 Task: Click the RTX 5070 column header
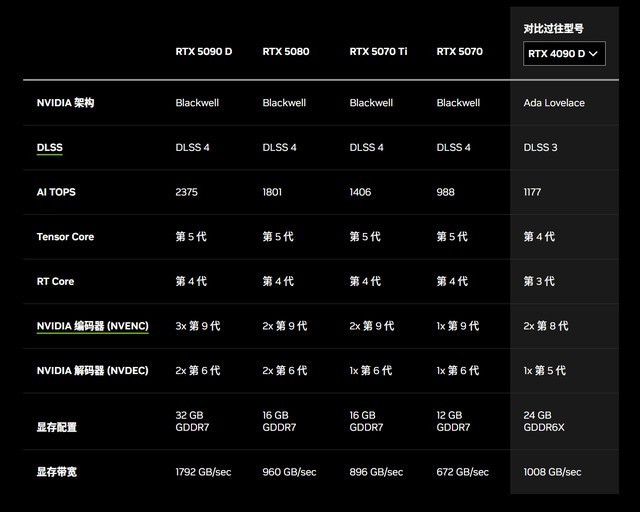tap(460, 51)
